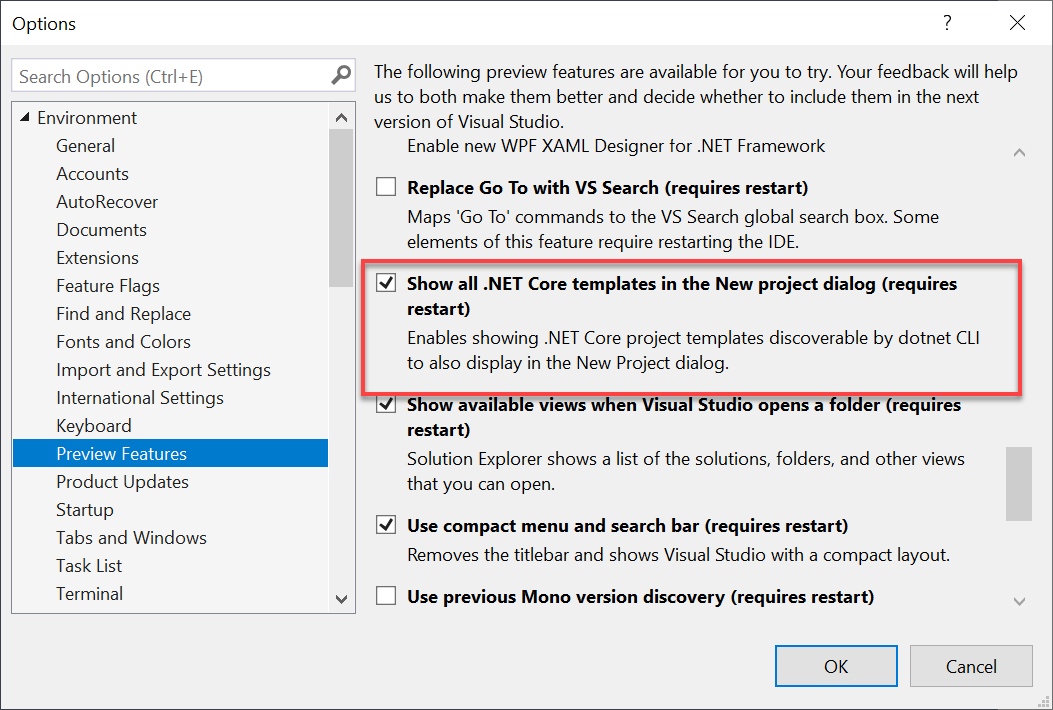Click the 'Removes the titlebar' description text
Image resolution: width=1053 pixels, height=710 pixels.
pyautogui.click(x=678, y=555)
